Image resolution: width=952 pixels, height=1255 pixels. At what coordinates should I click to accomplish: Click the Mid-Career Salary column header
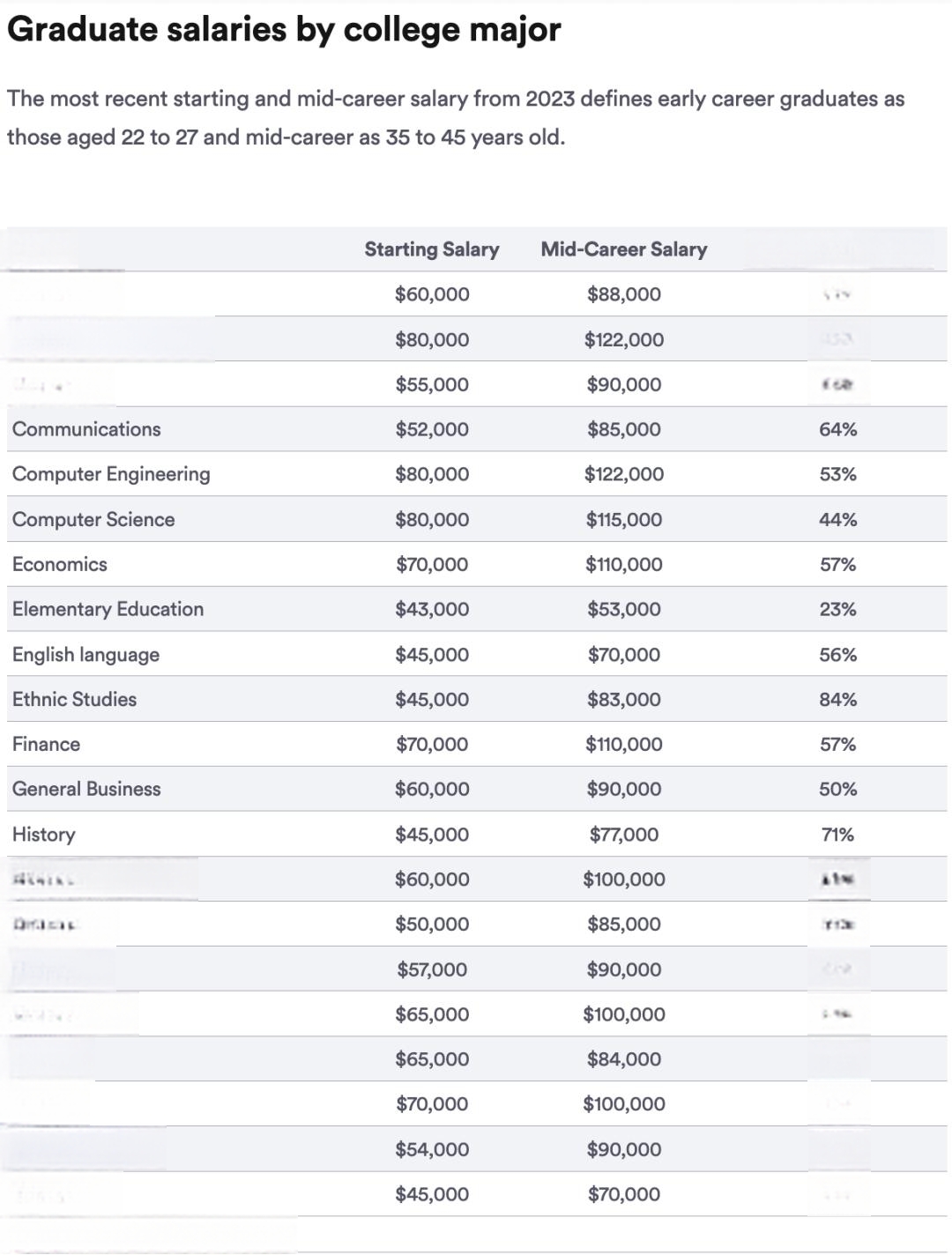624,249
